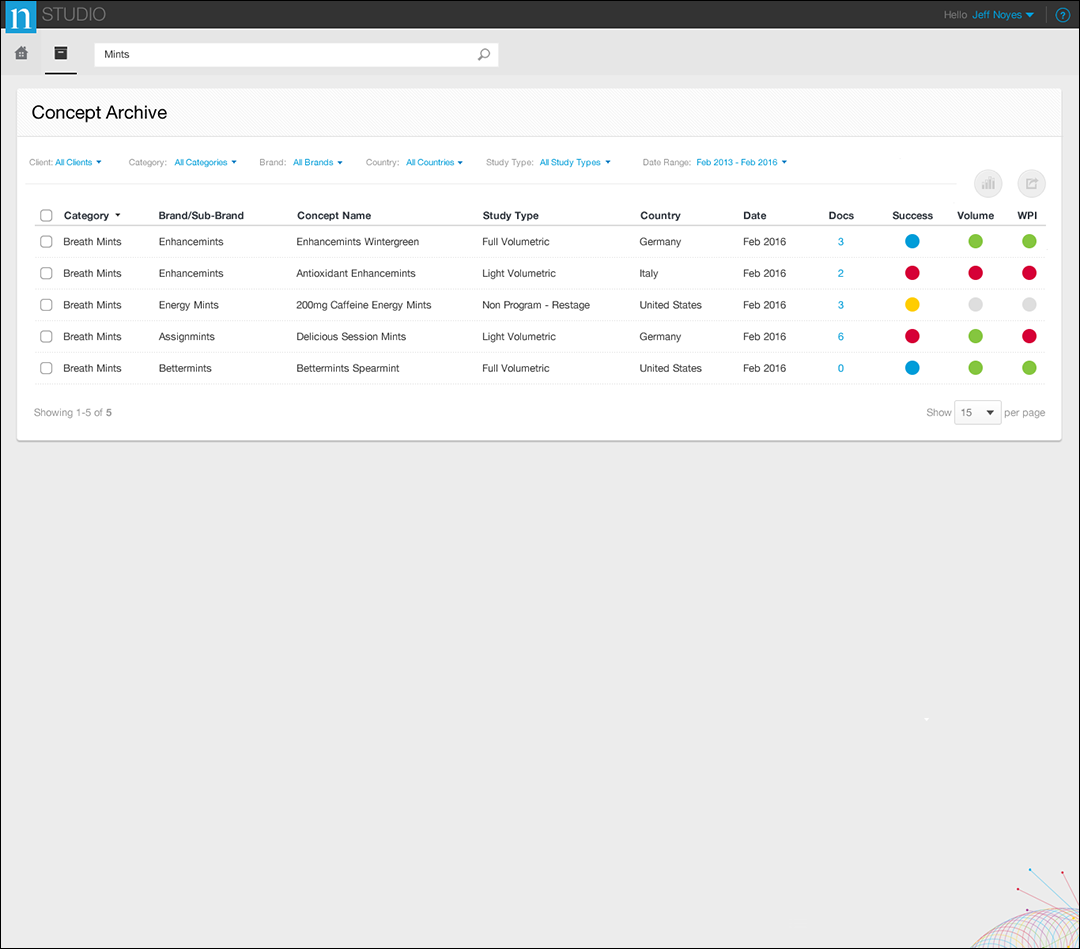Select the Bettermints Spearmint concept name
This screenshot has width=1080, height=949.
pos(348,368)
